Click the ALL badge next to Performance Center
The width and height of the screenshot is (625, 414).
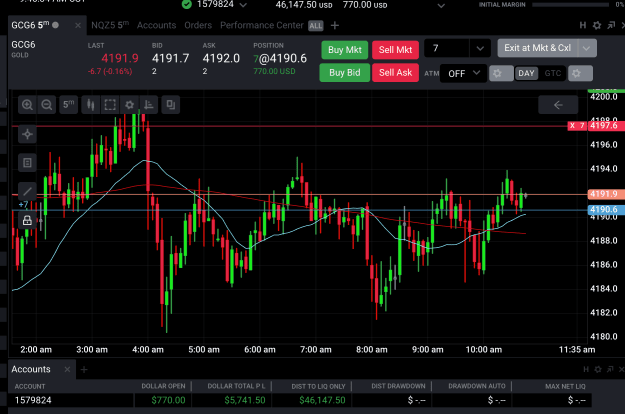(316, 26)
